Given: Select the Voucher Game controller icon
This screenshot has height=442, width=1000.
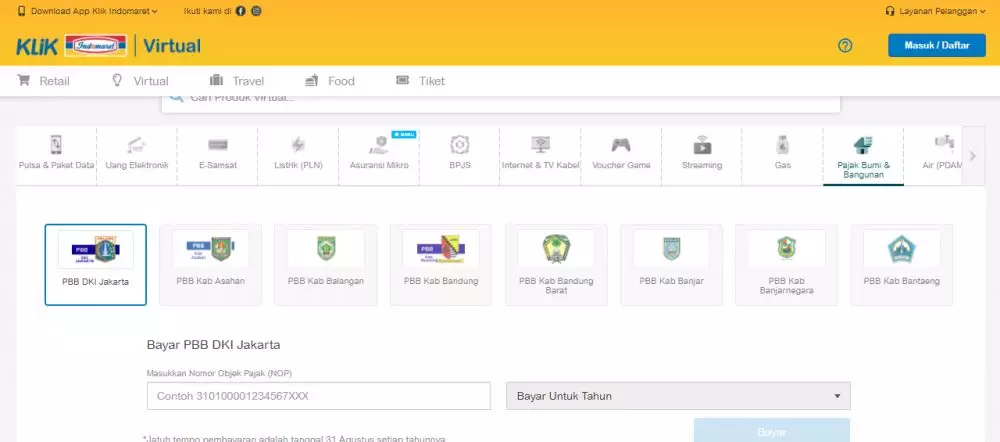Looking at the screenshot, I should tap(621, 145).
